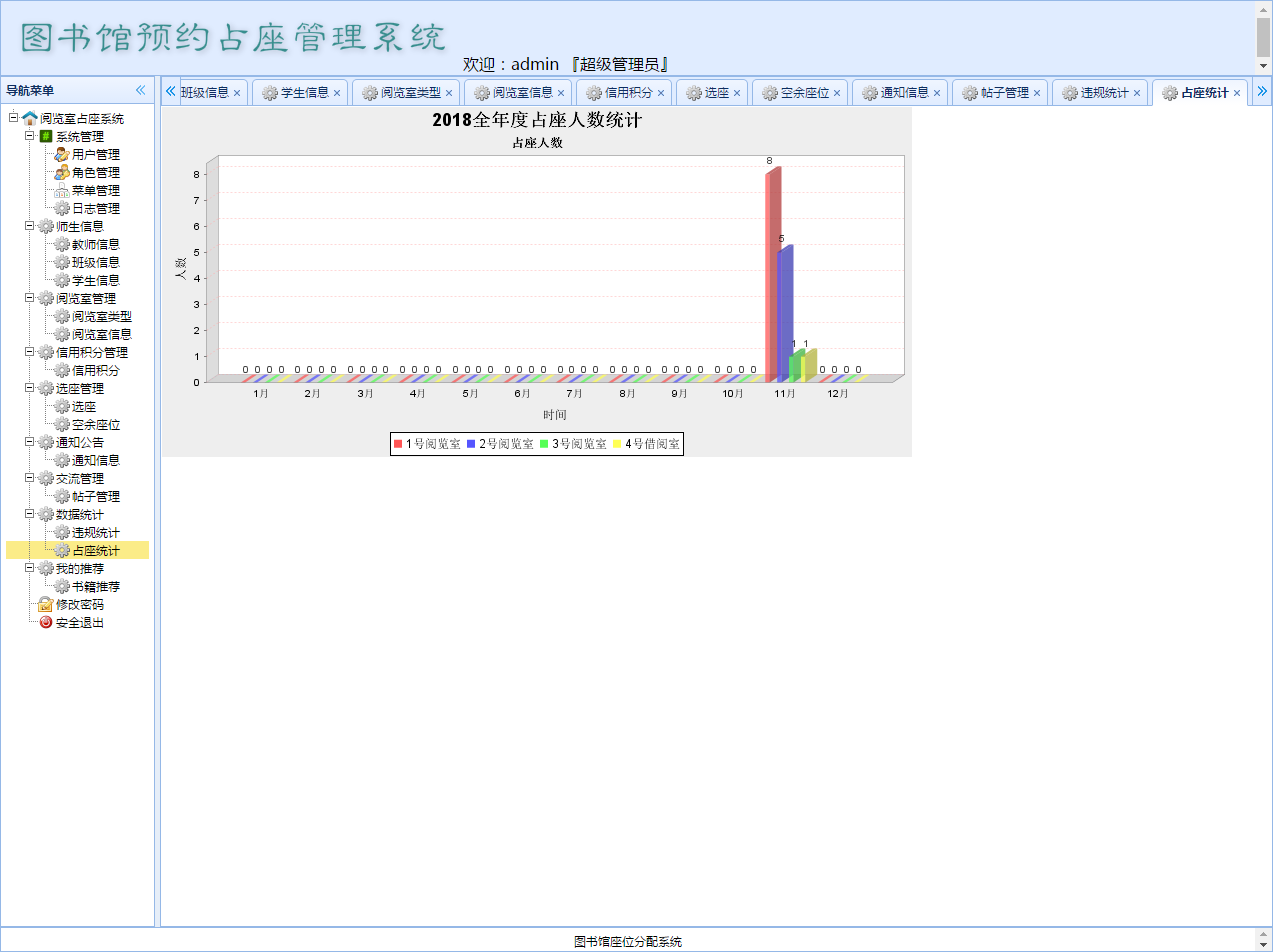The image size is (1273, 952).
Task: Collapse the 通知公告 tree node
Action: [x=29, y=442]
